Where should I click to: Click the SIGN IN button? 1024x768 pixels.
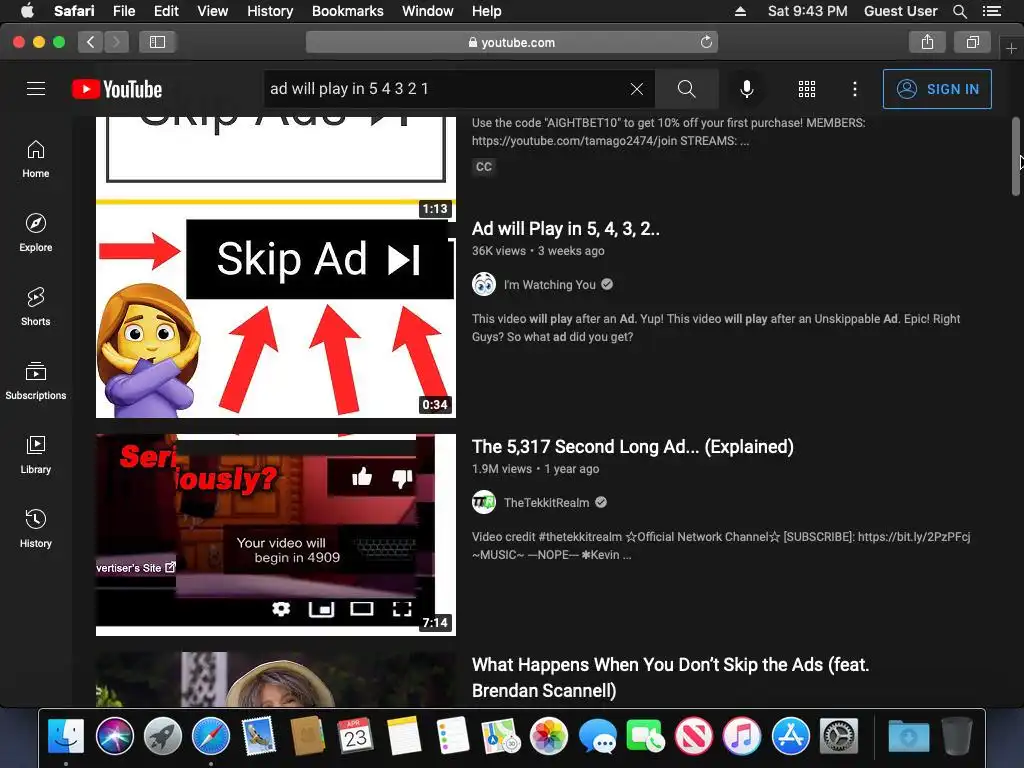click(x=937, y=89)
